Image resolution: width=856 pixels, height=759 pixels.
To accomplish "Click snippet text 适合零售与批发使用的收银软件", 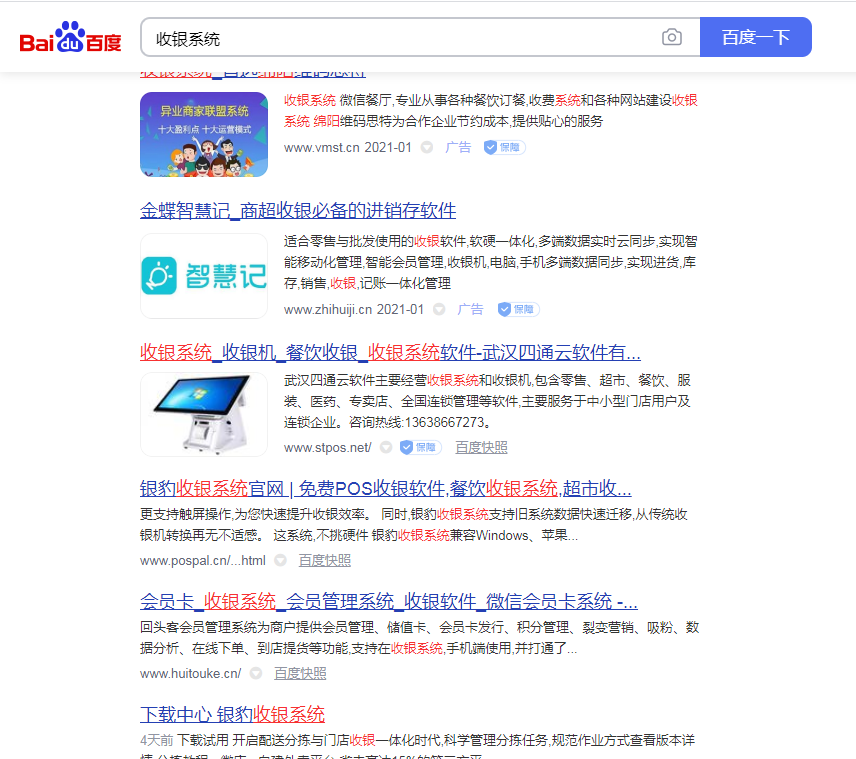I will click(490, 262).
